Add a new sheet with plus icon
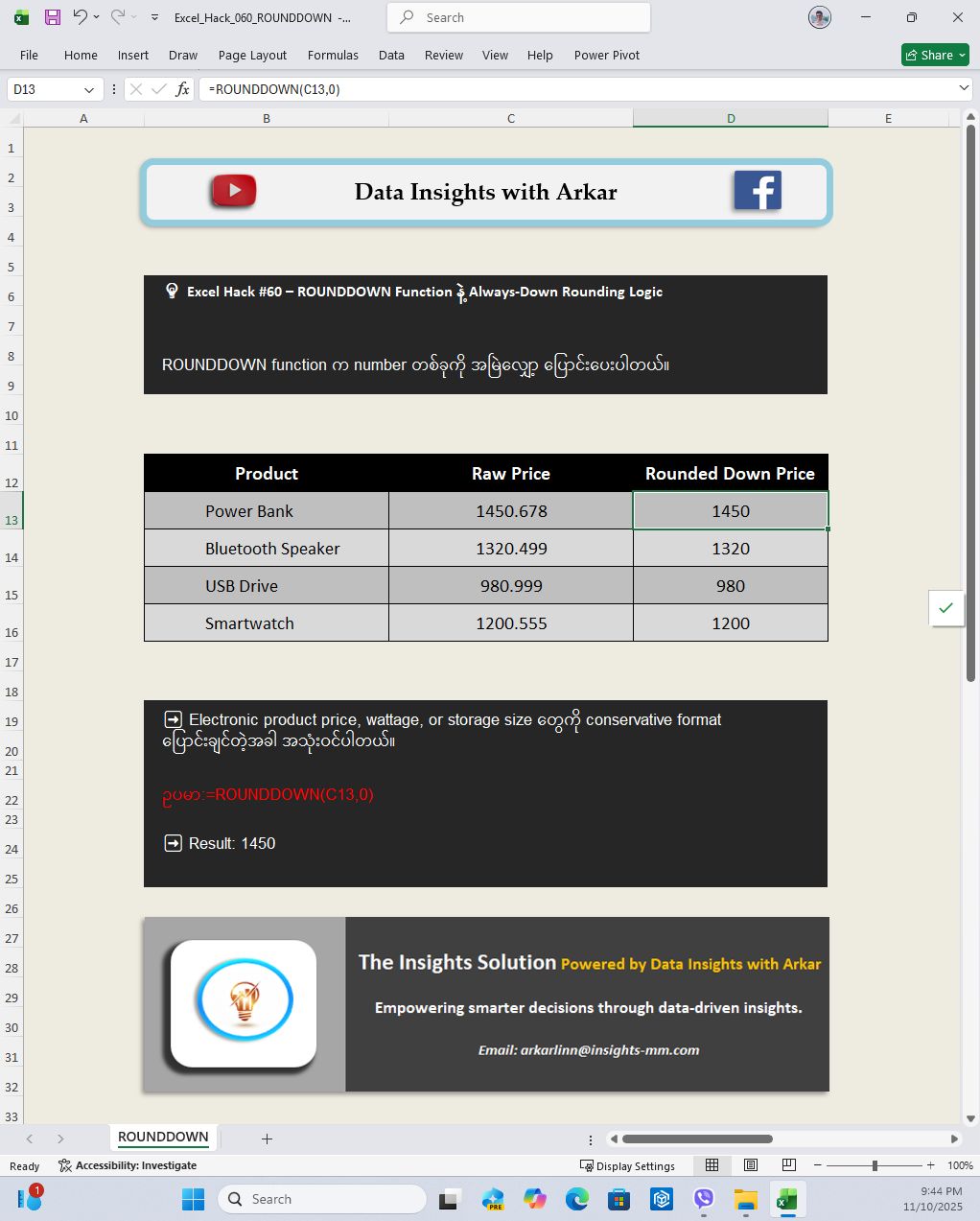980x1221 pixels. [x=267, y=1139]
